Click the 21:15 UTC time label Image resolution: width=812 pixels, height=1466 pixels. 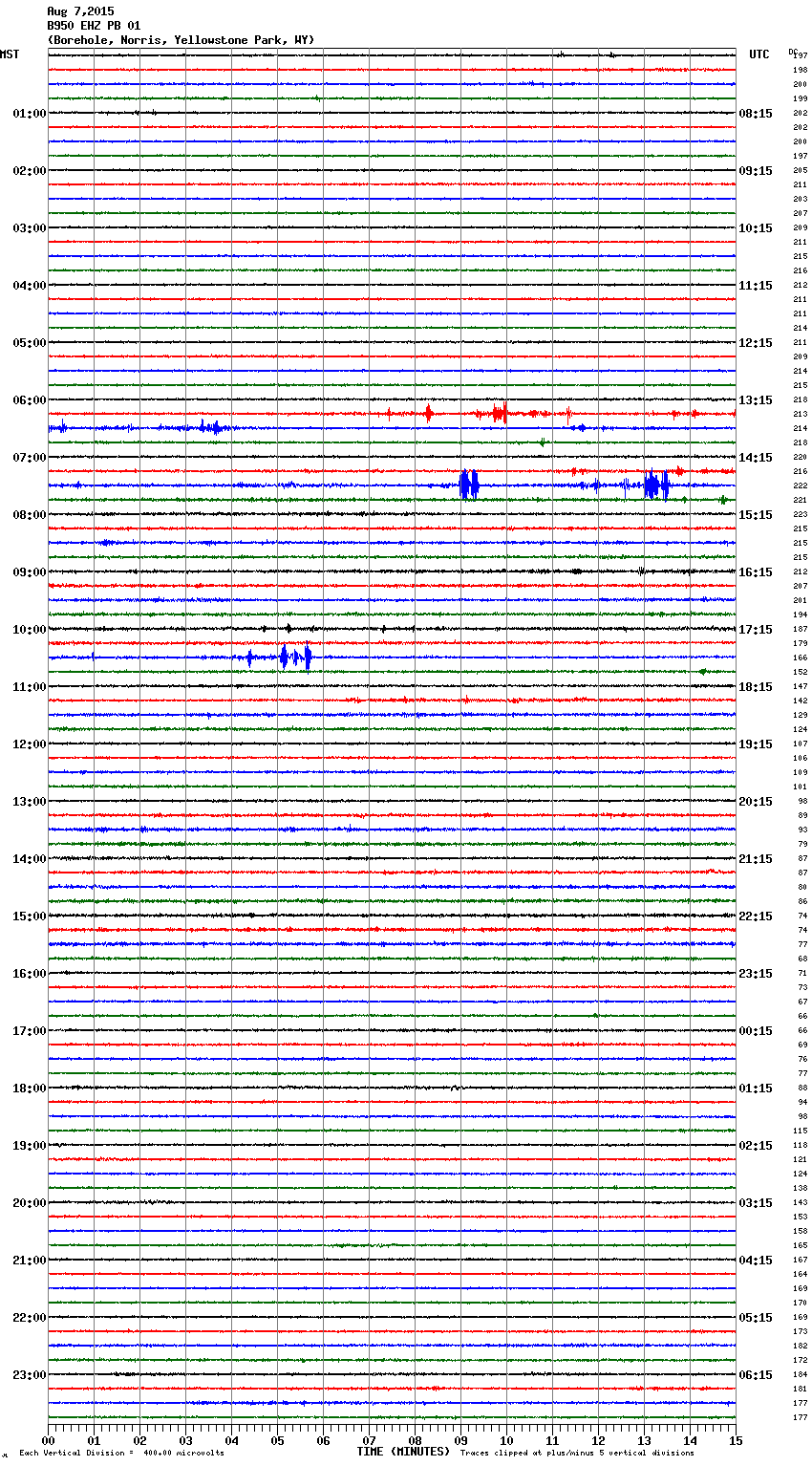pyautogui.click(x=756, y=859)
